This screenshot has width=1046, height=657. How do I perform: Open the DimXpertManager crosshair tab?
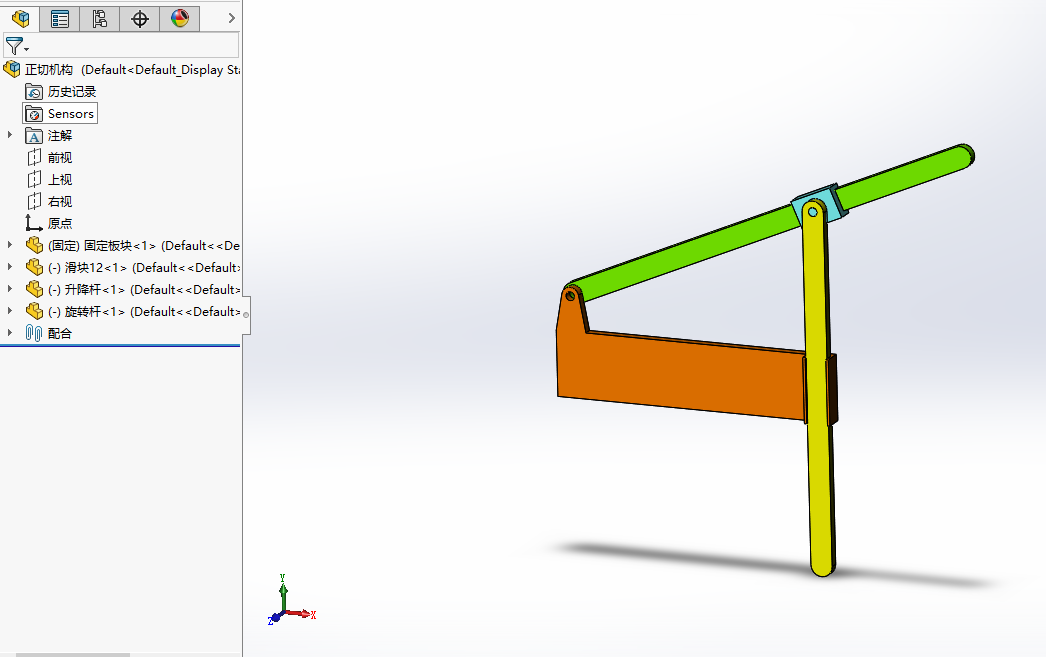139,19
